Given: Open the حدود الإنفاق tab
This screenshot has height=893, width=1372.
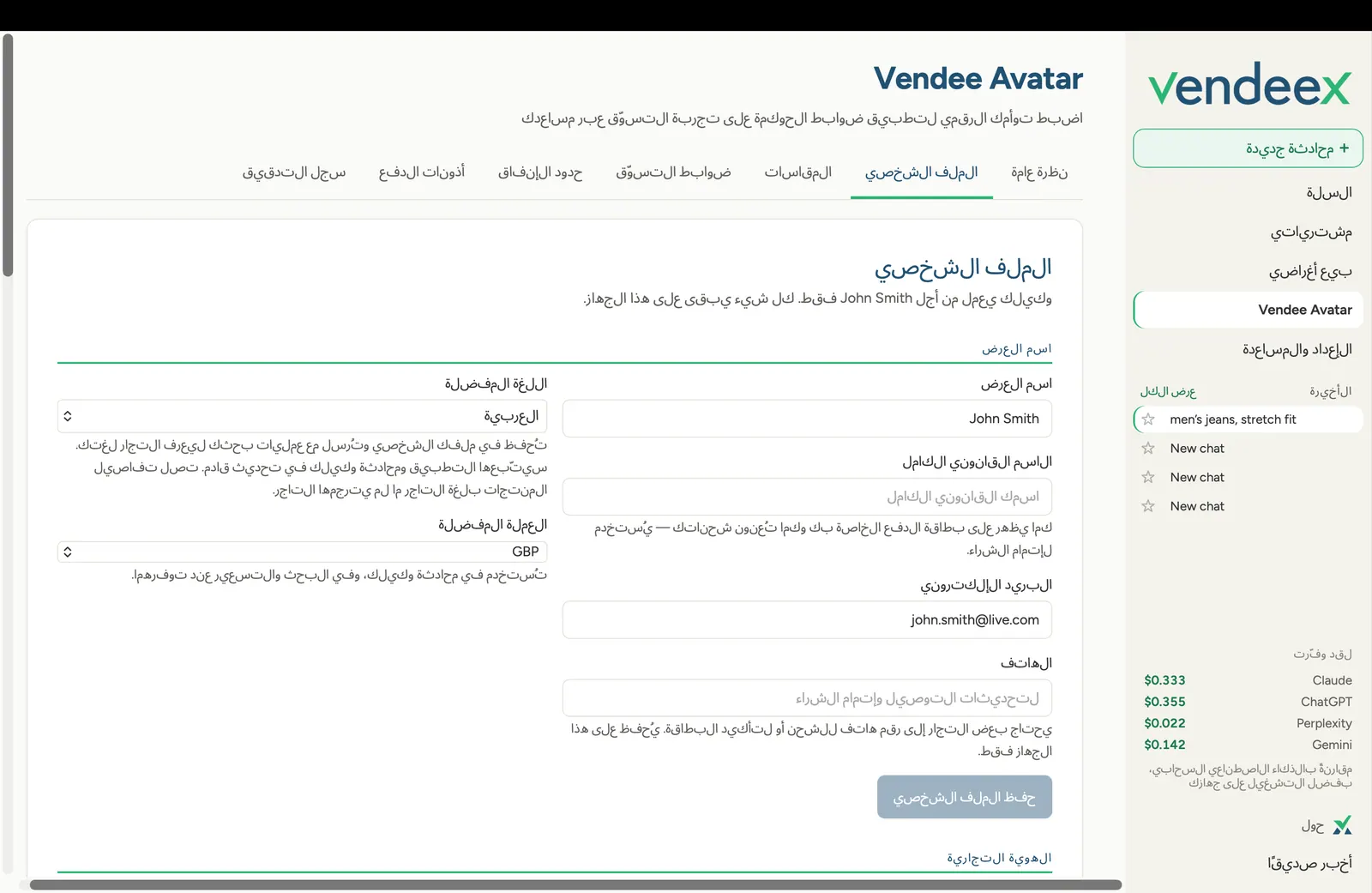Looking at the screenshot, I should (x=540, y=172).
